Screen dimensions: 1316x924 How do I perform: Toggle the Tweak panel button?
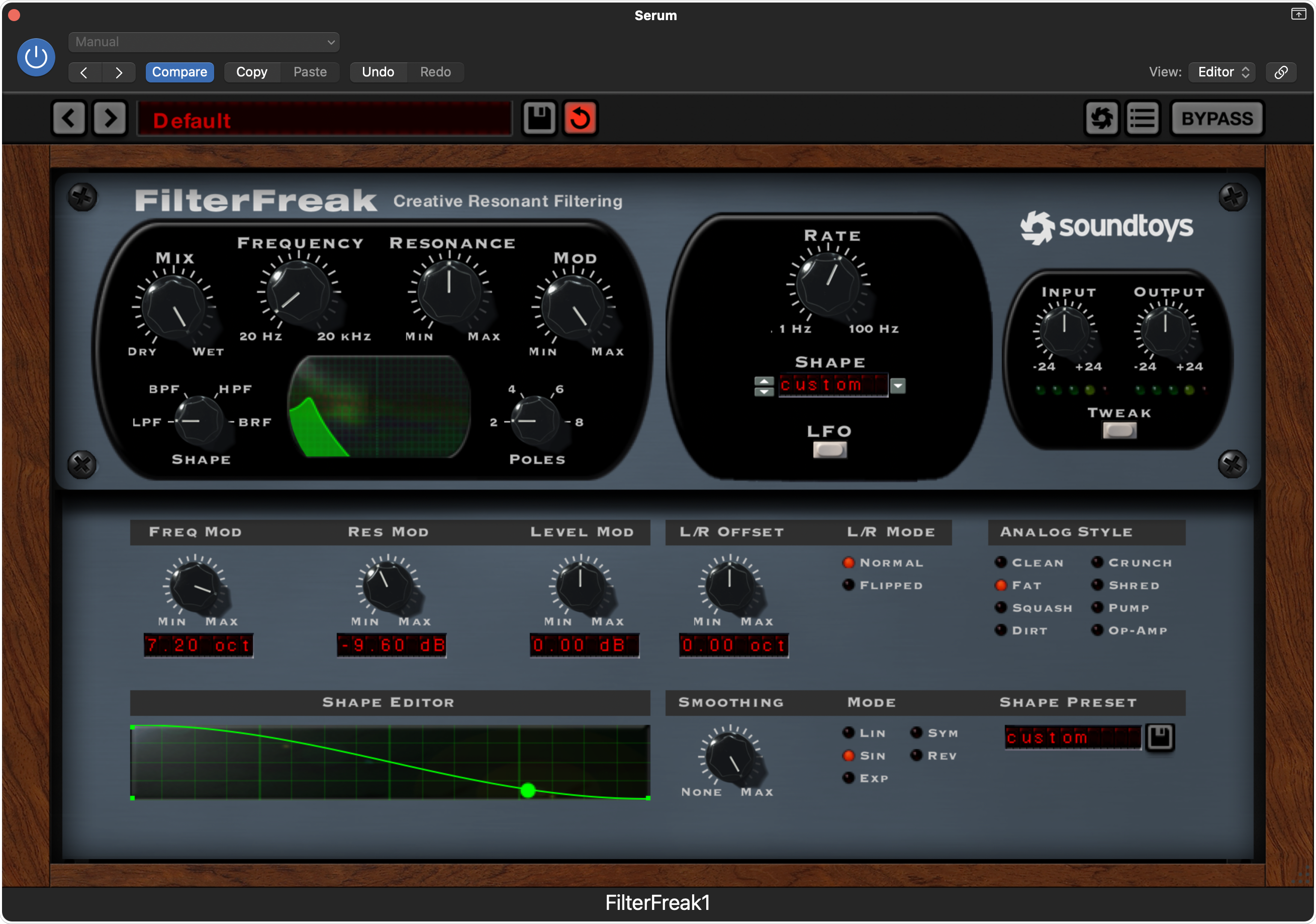(1119, 430)
